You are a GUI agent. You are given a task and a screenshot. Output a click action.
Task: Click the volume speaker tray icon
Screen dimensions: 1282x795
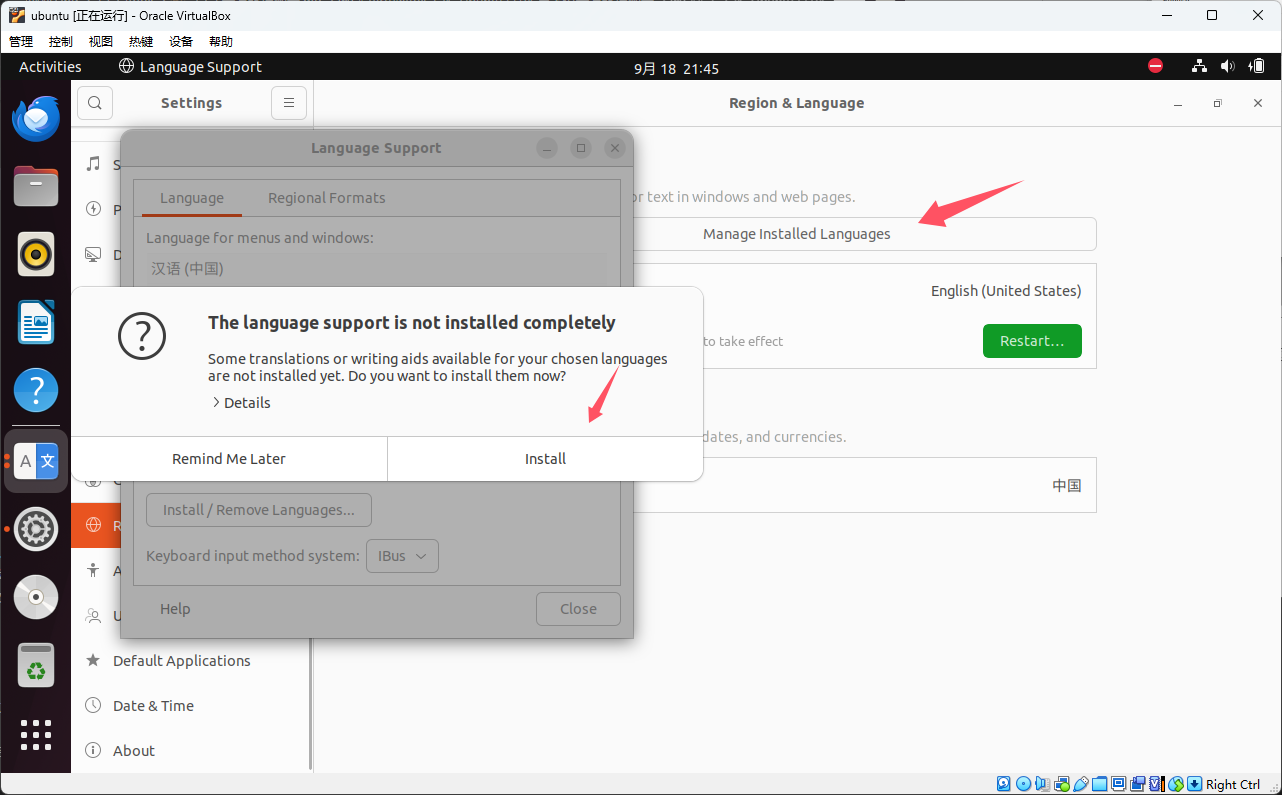[x=1228, y=67]
